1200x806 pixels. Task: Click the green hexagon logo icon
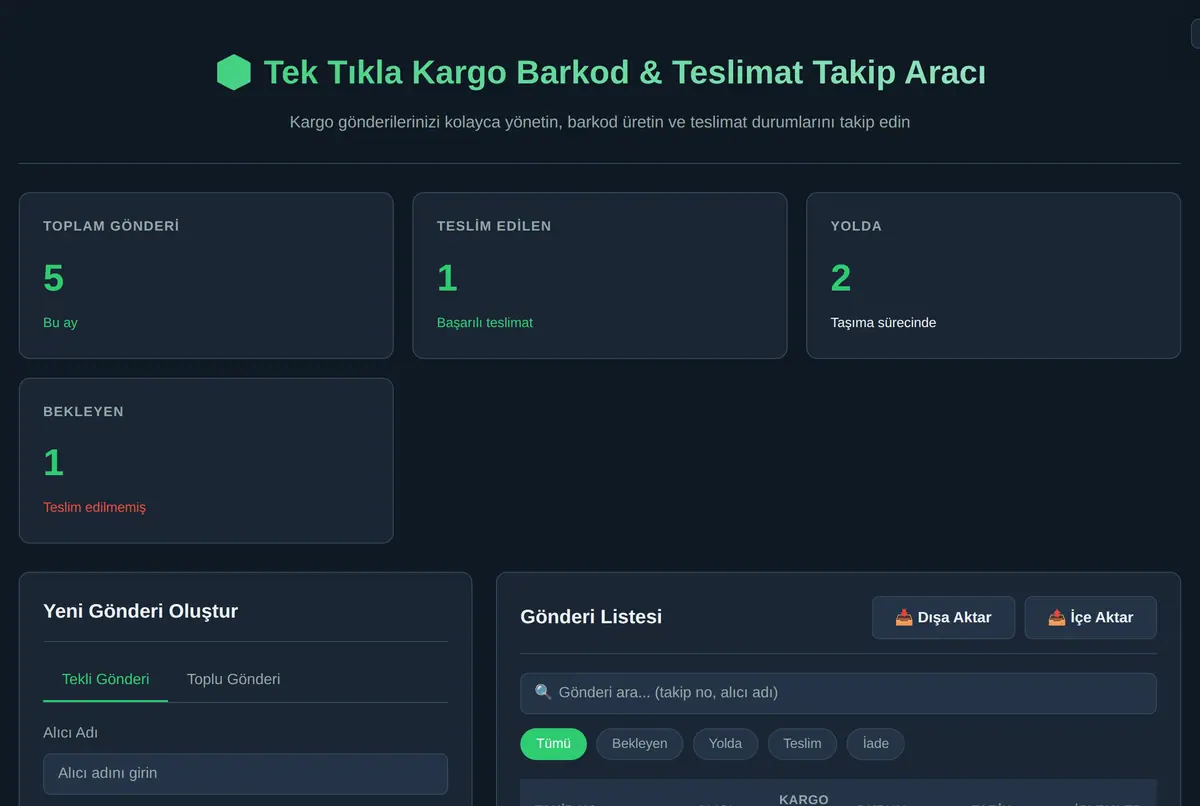[x=233, y=72]
